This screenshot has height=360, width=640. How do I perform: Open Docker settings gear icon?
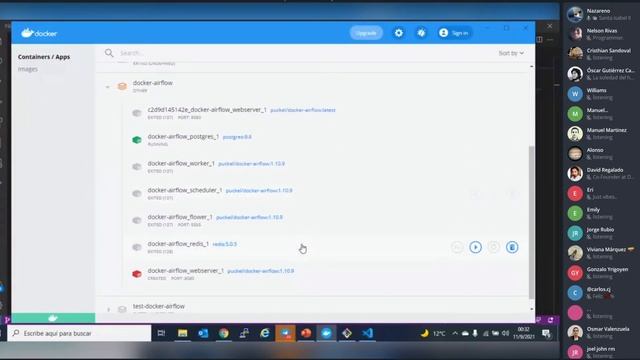coord(399,33)
